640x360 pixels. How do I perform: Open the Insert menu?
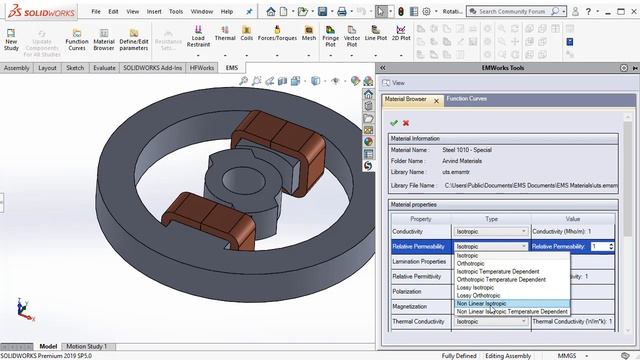click(x=154, y=11)
